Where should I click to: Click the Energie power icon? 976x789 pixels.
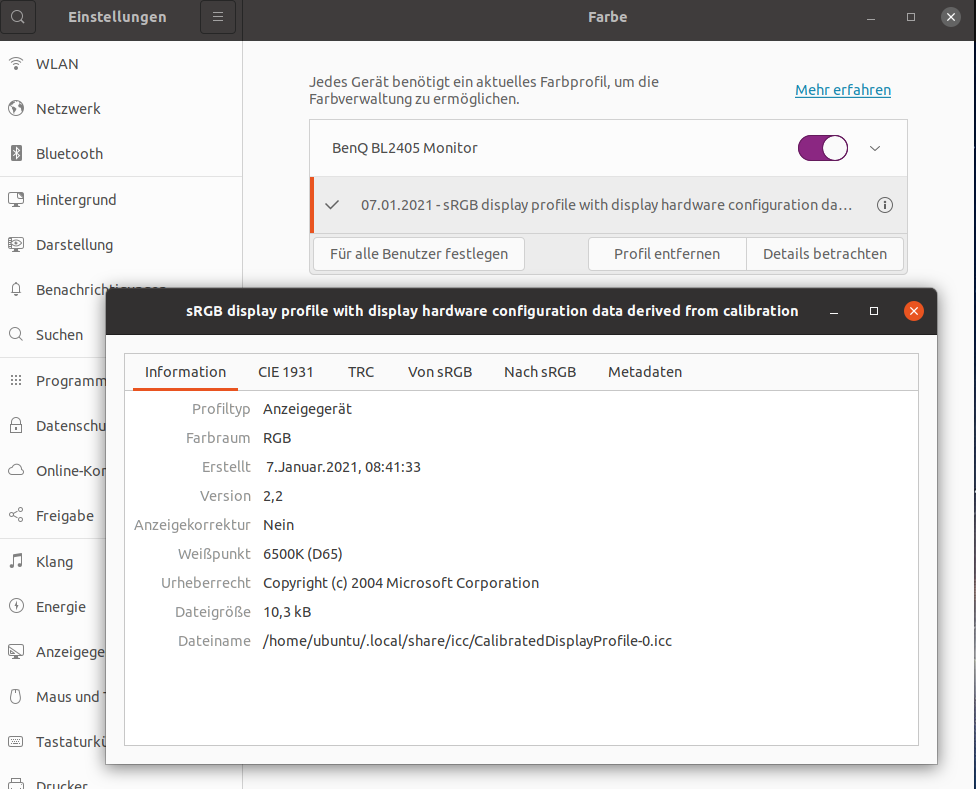16,606
